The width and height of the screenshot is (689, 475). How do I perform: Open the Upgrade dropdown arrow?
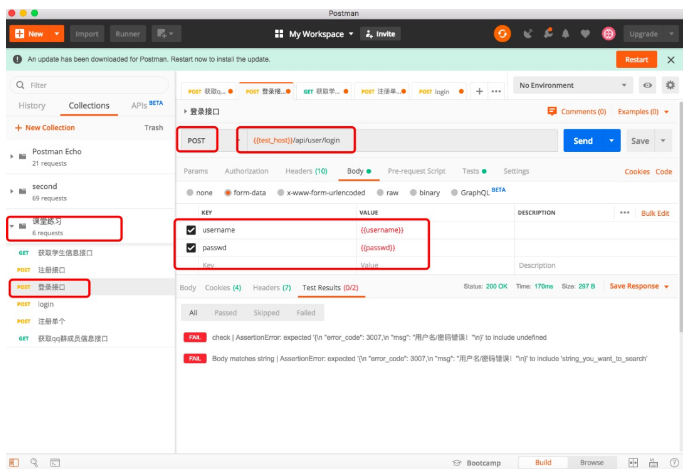671,34
